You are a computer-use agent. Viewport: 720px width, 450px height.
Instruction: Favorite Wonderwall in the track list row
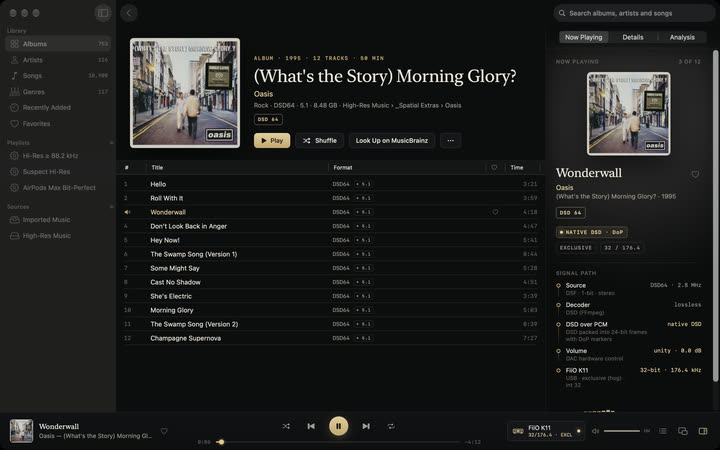pyautogui.click(x=495, y=212)
